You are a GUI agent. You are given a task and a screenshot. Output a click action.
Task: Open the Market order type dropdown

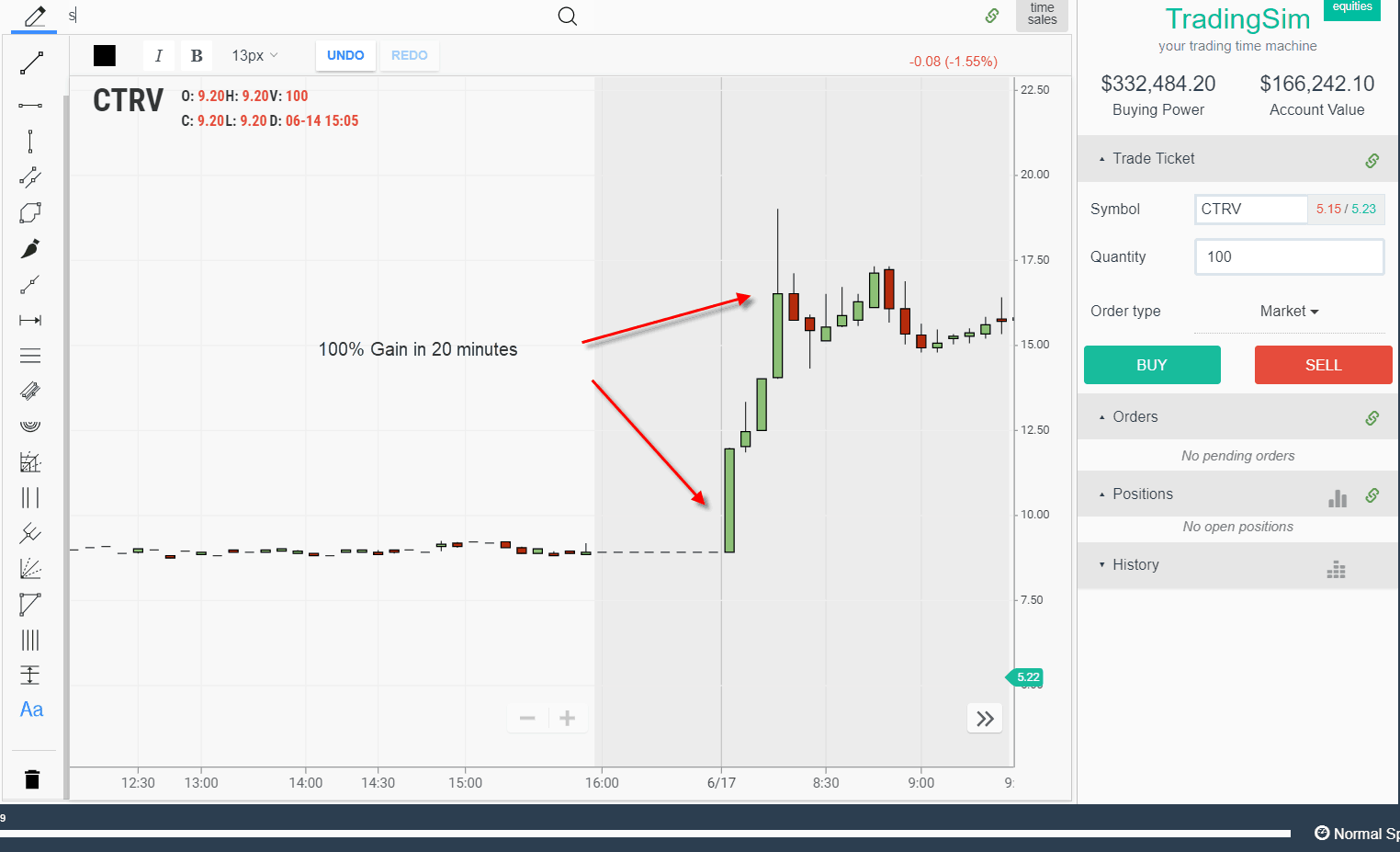tap(1289, 312)
